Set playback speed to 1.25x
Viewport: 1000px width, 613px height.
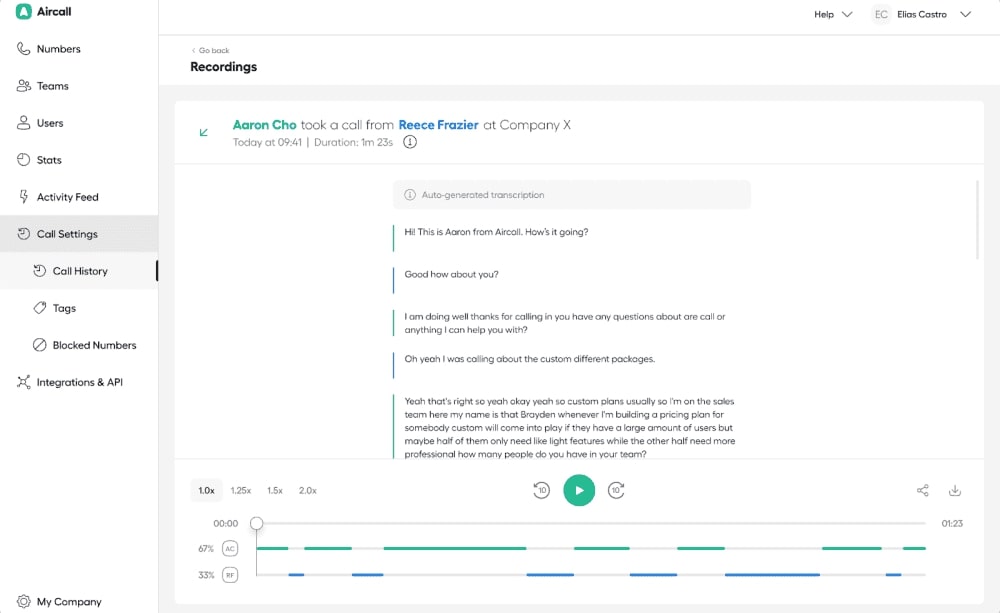[x=240, y=490]
